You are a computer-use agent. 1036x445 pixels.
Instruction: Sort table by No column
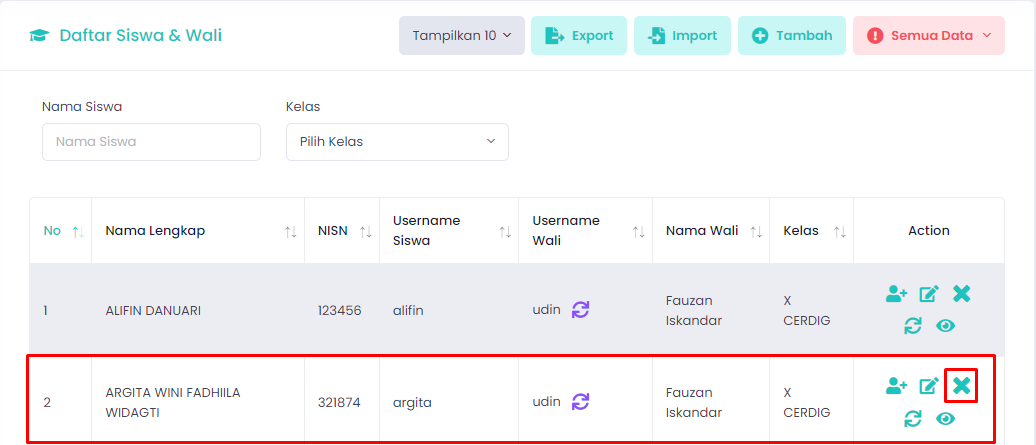pos(60,231)
